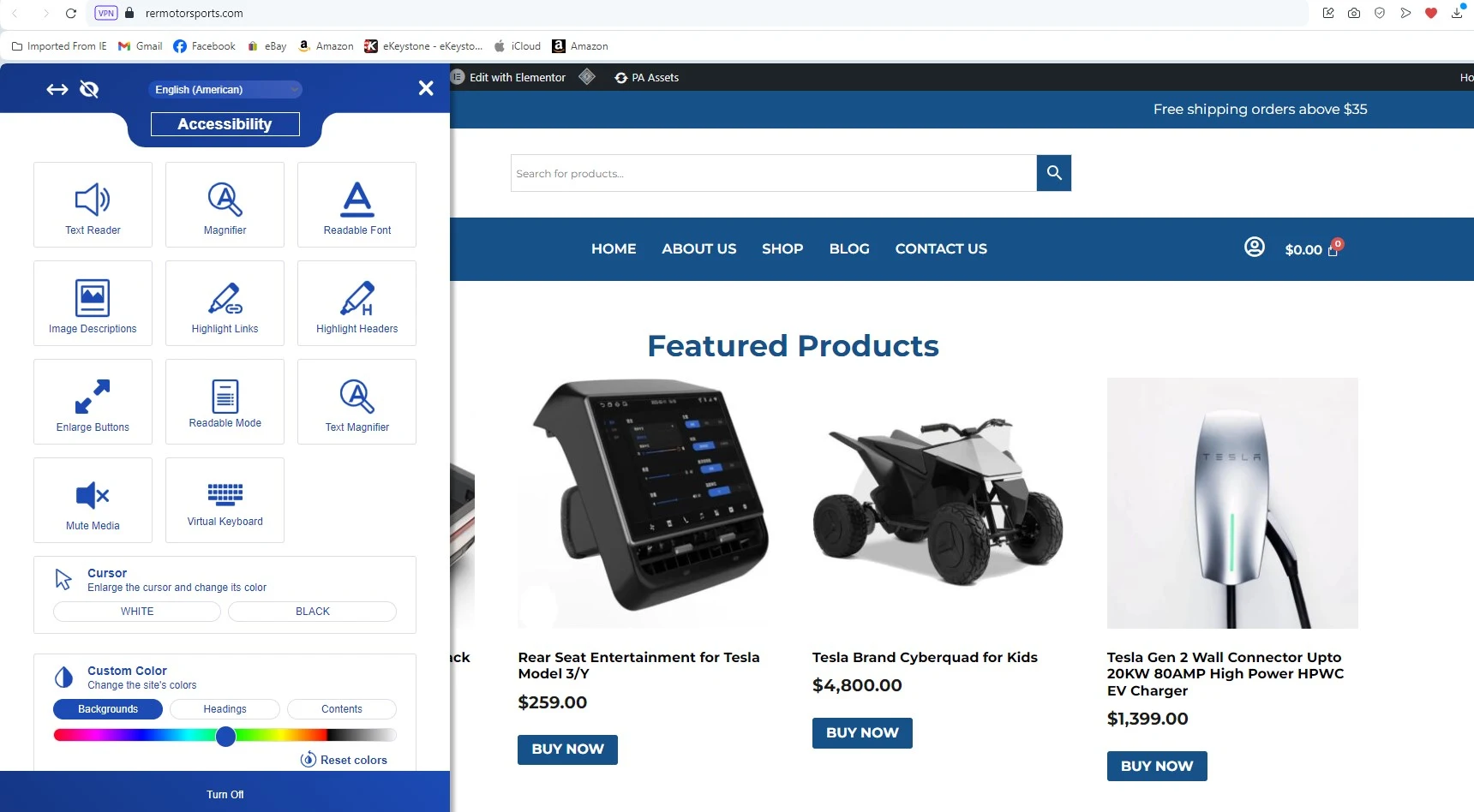Screen dimensions: 1474x812
Task: Toggle Highlight Links
Action: pyautogui.click(x=225, y=303)
